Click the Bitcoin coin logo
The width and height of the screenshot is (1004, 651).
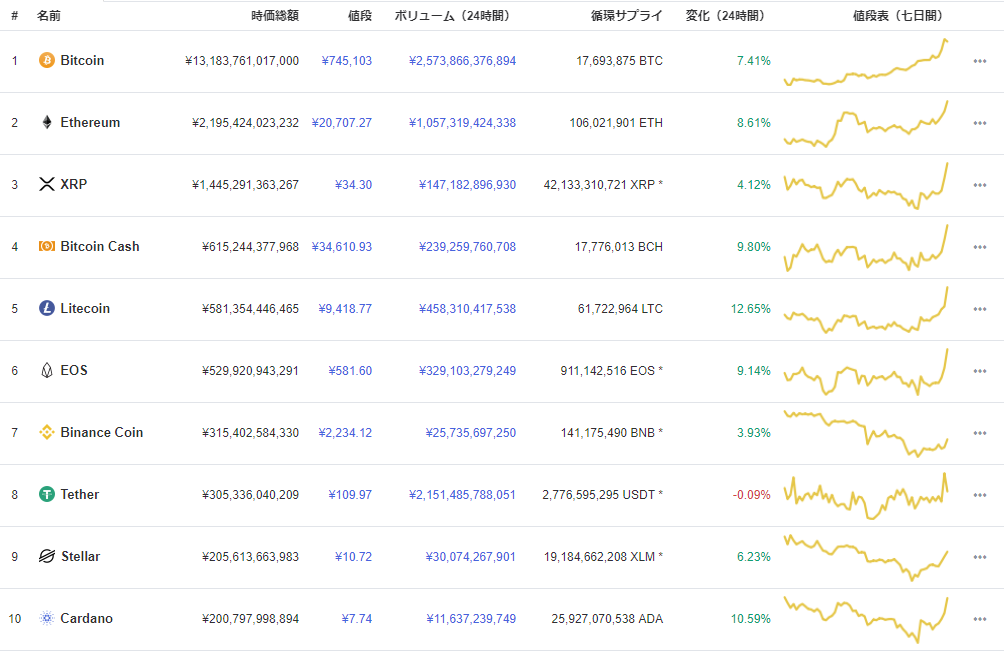pyautogui.click(x=47, y=60)
